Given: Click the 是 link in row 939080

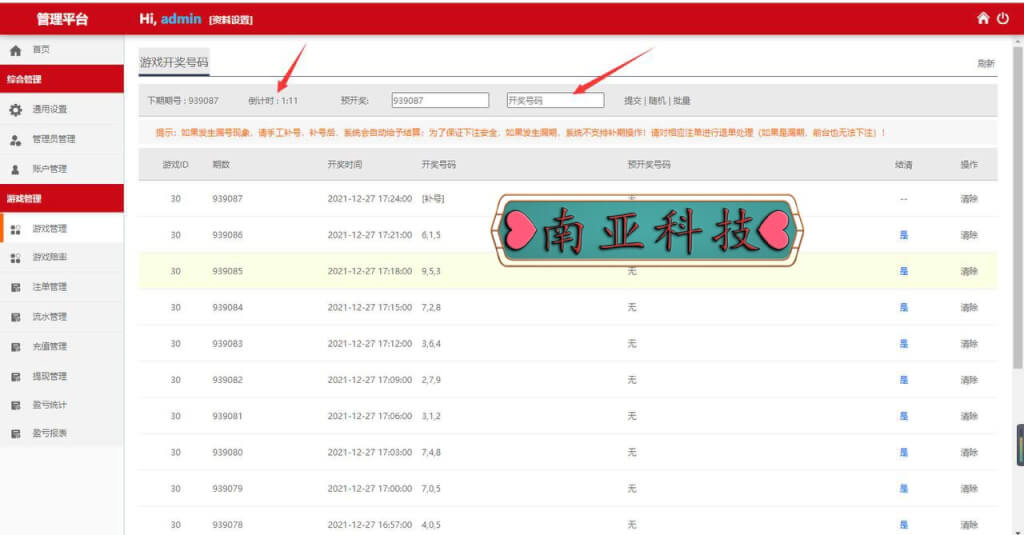Looking at the screenshot, I should (x=904, y=453).
